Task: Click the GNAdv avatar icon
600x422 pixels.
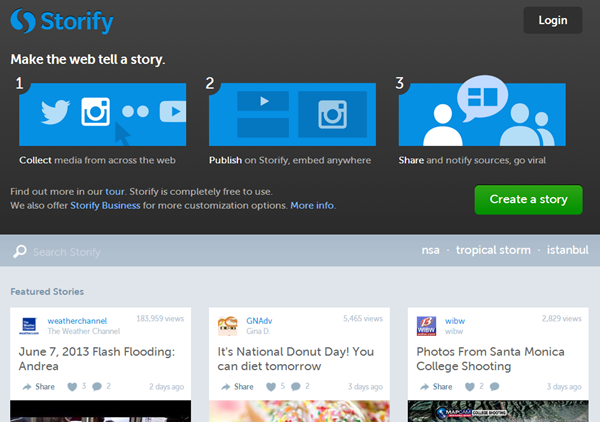Action: [x=228, y=326]
